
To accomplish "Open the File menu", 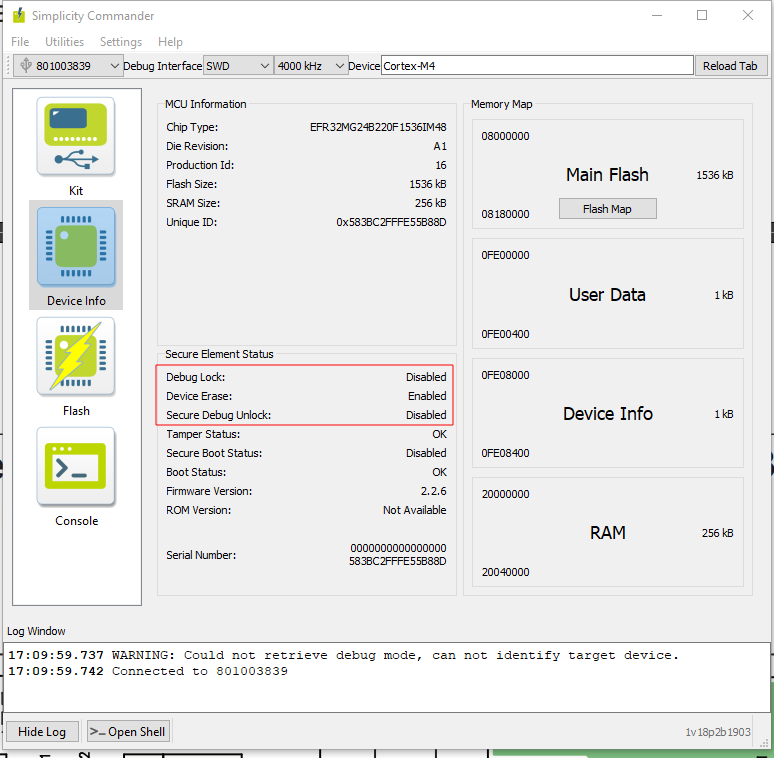I will (20, 42).
